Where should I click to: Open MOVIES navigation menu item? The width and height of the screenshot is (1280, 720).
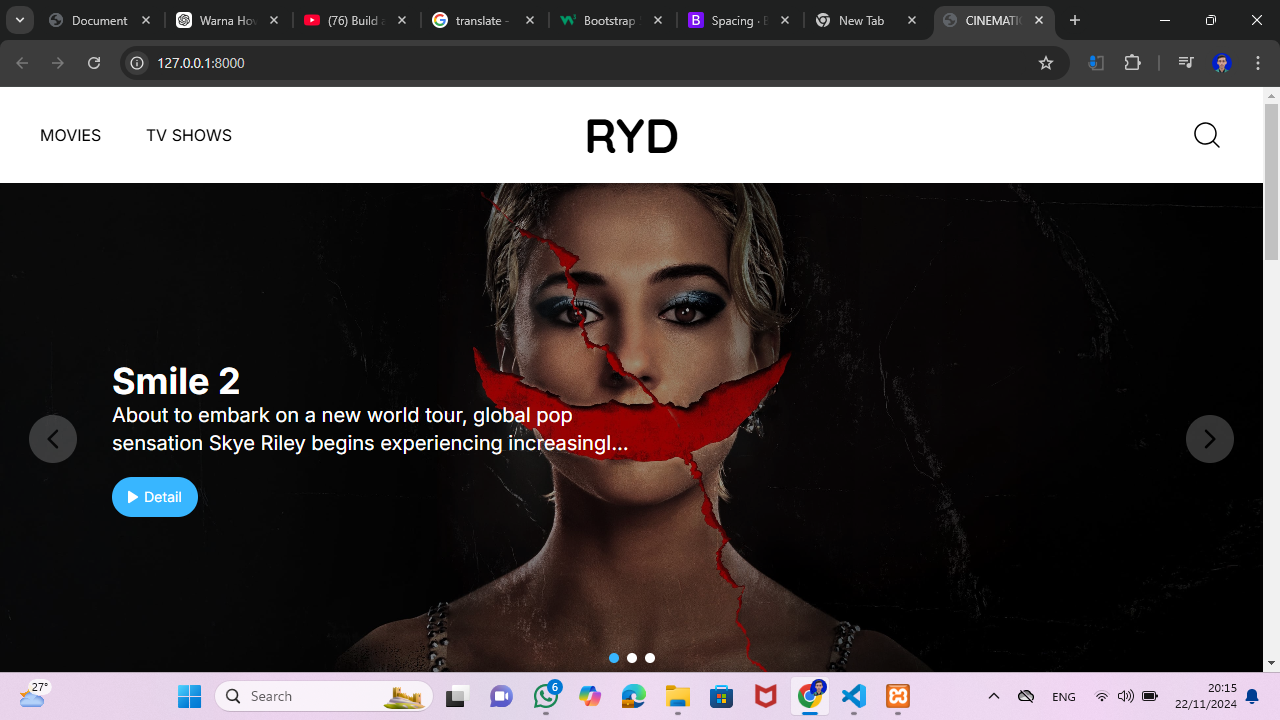coord(70,135)
